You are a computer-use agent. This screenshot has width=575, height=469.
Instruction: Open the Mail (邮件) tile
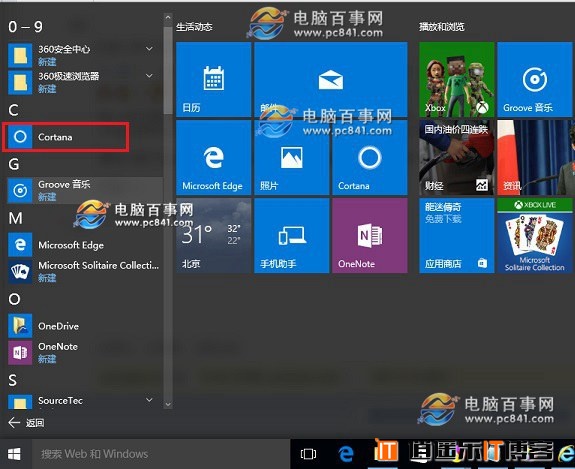(331, 80)
